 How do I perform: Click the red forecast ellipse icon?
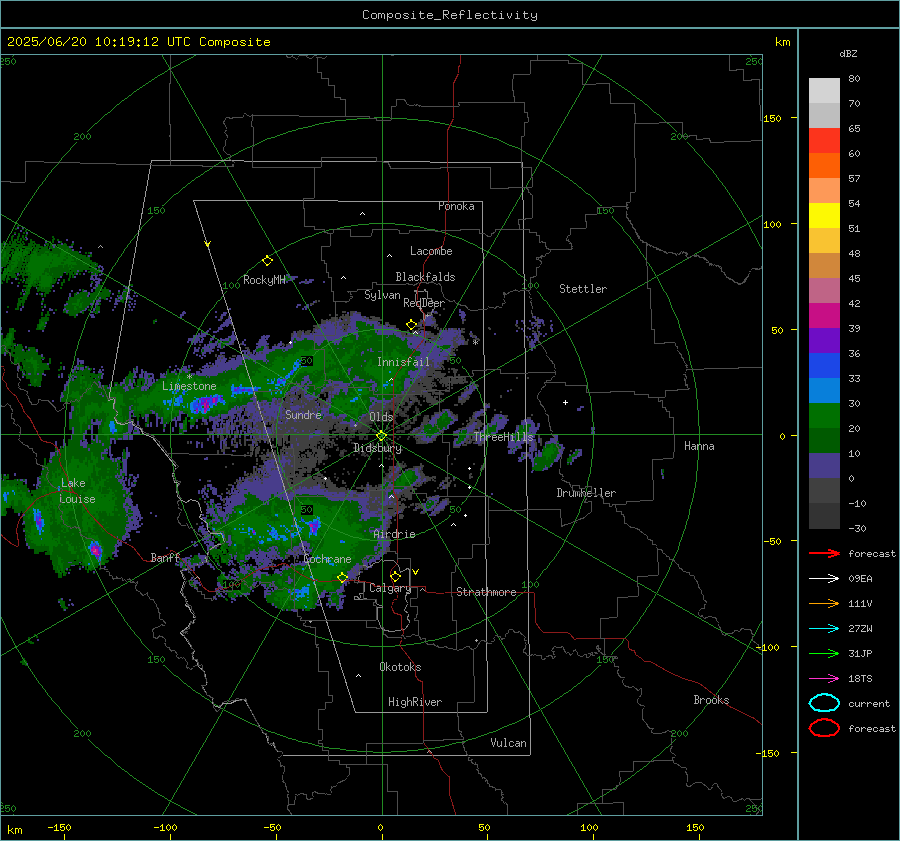pos(824,728)
